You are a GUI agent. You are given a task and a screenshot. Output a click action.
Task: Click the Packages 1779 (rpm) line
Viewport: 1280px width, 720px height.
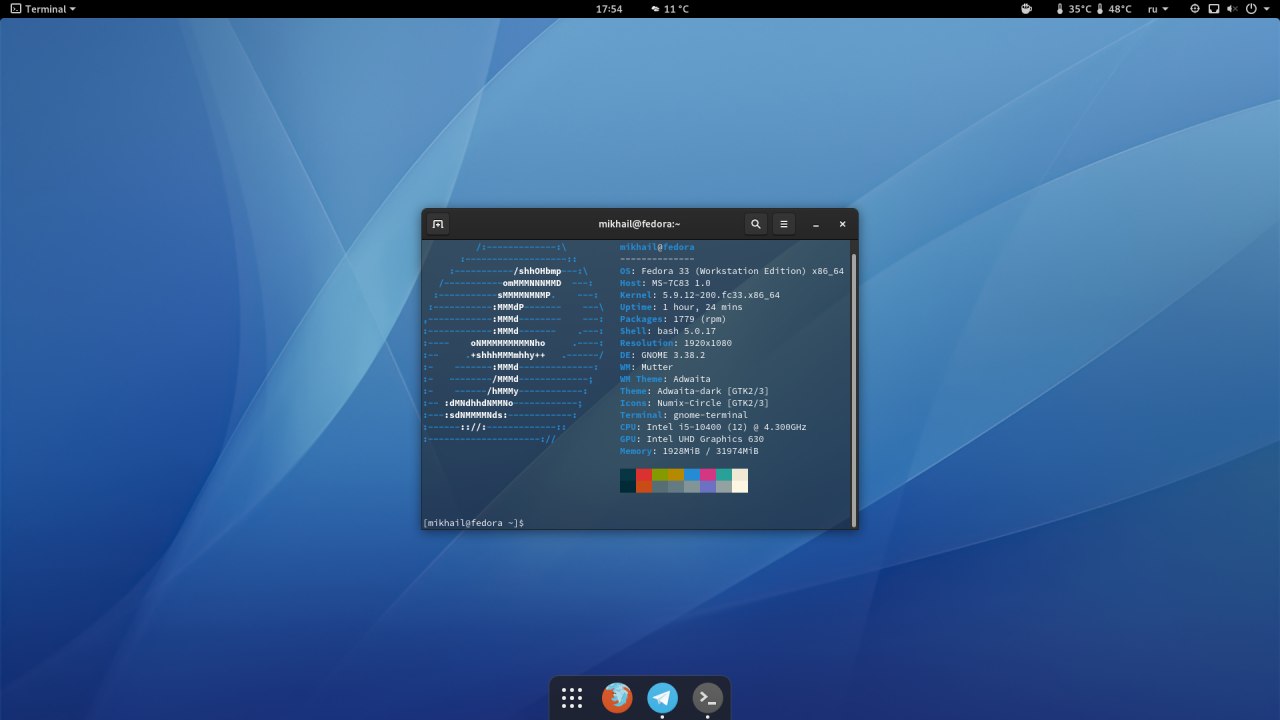pos(671,319)
